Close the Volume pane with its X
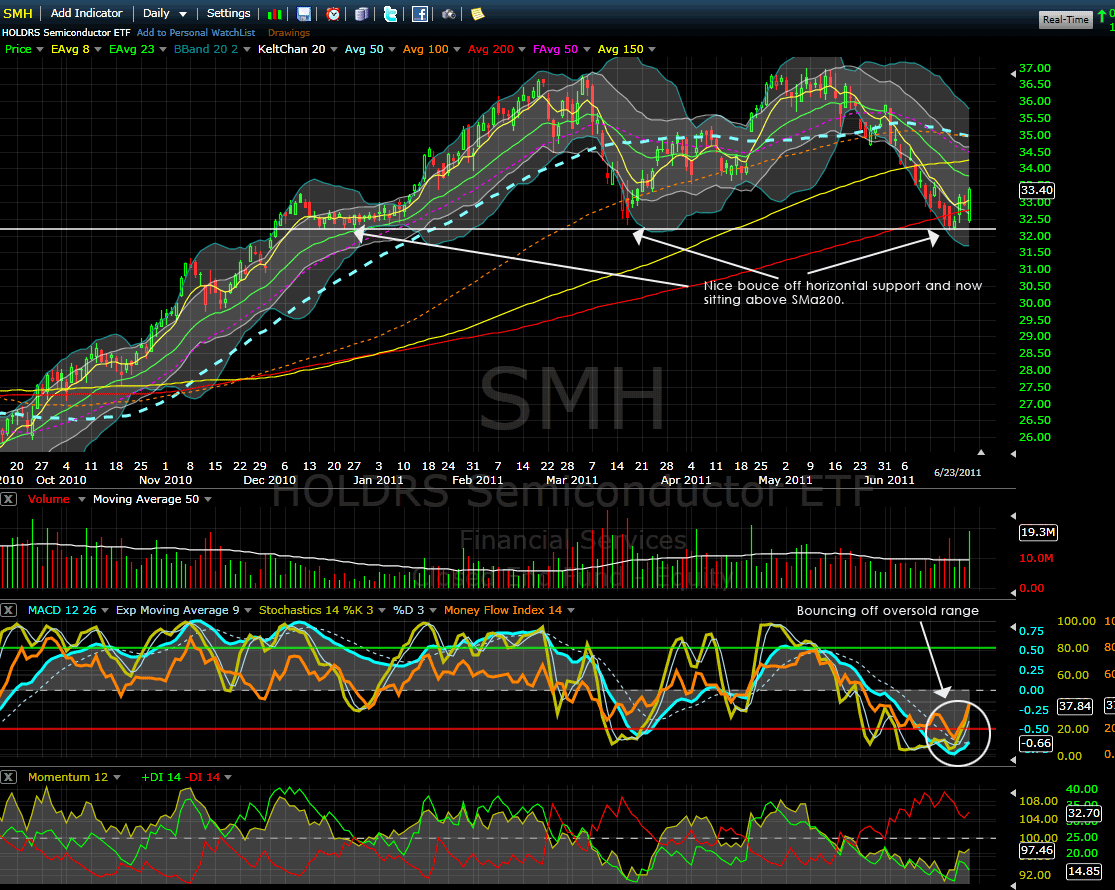The height and width of the screenshot is (890, 1115). point(8,499)
